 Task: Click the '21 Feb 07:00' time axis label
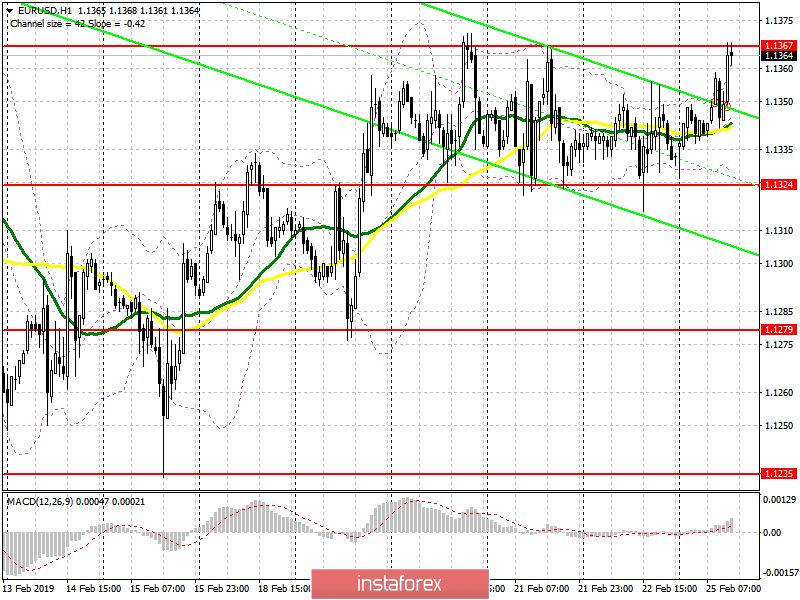point(541,588)
